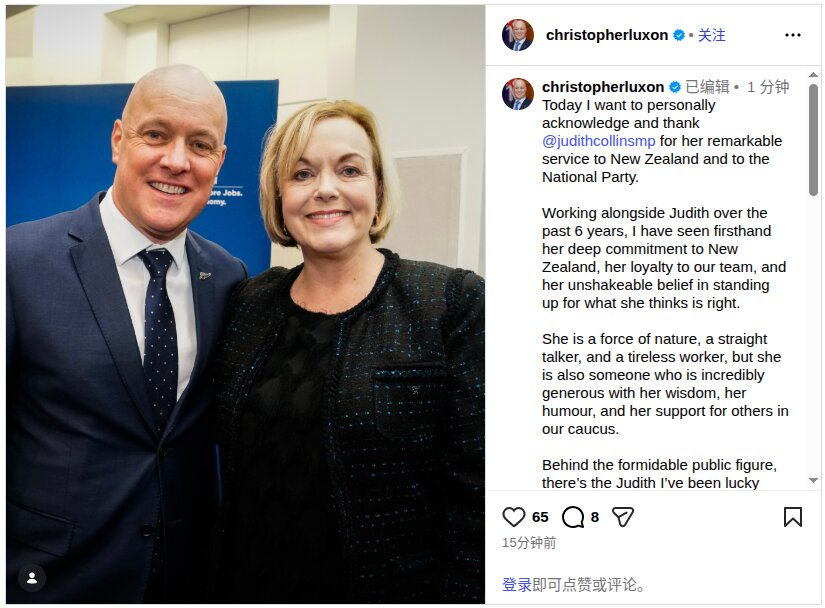Open the @judithcollinsmp mention link
Image resolution: width=825 pixels, height=608 pixels.
pos(599,141)
